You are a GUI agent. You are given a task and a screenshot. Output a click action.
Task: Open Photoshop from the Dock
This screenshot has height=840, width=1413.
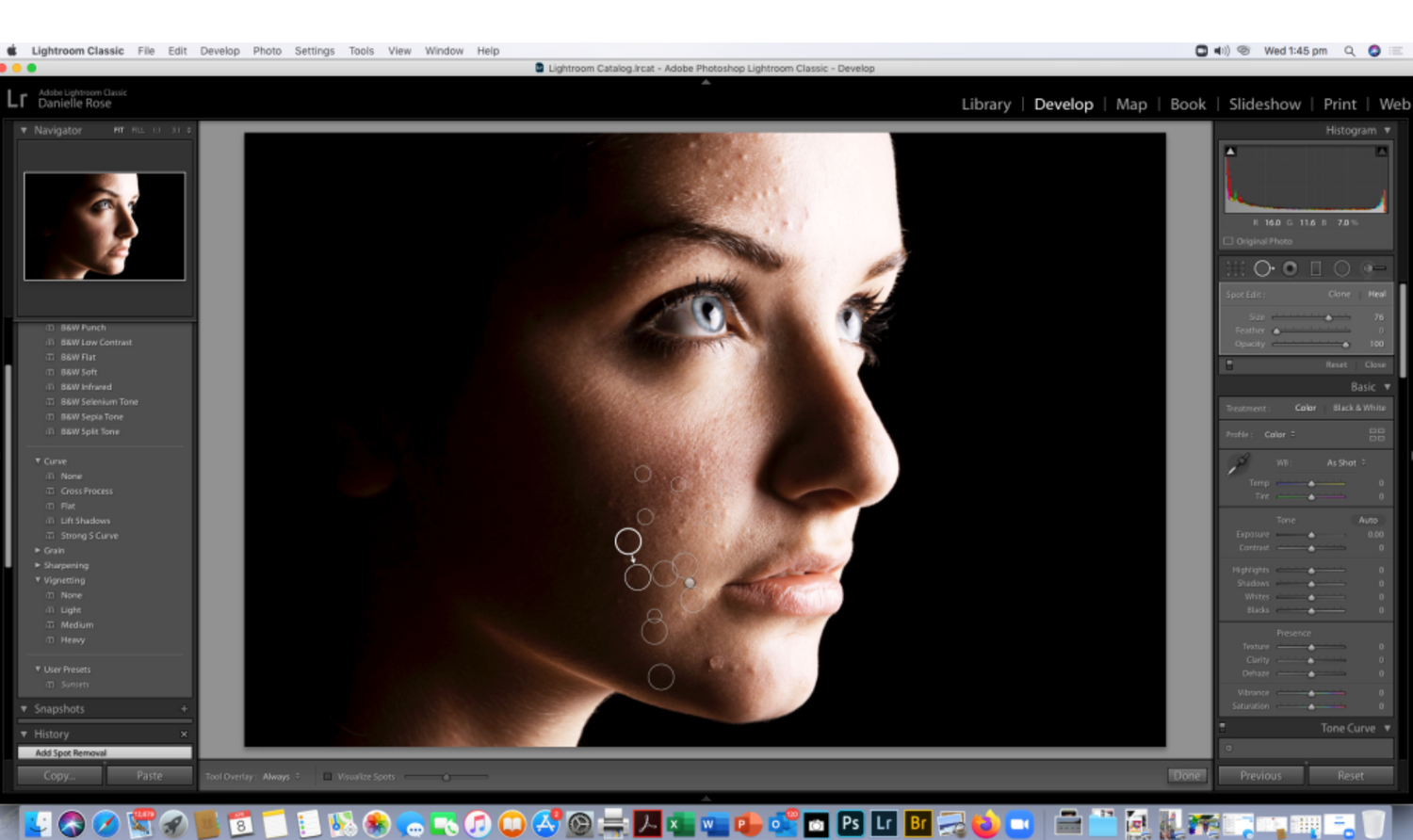[x=850, y=824]
